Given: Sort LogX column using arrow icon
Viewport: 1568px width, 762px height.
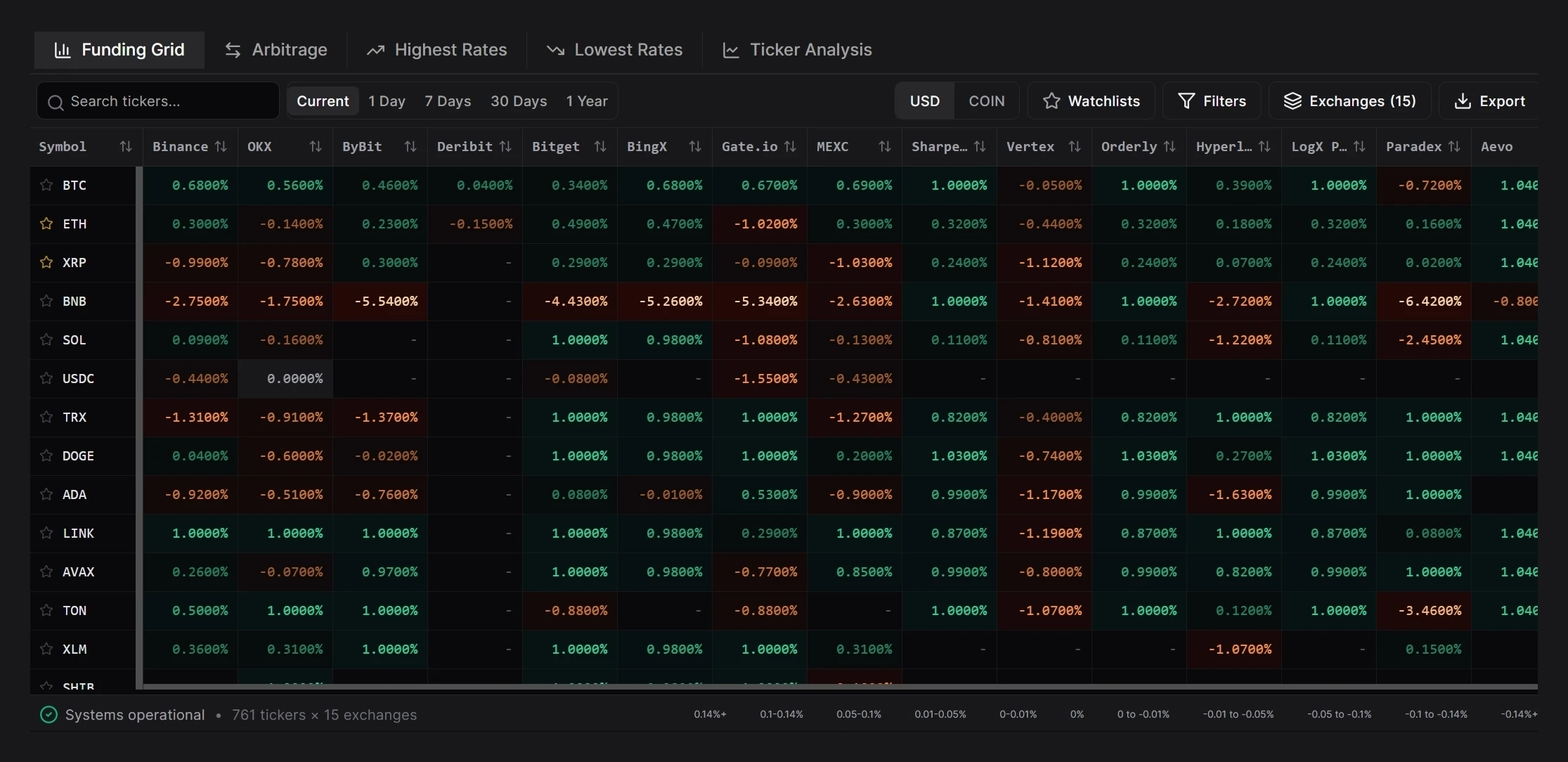Looking at the screenshot, I should click(x=1359, y=146).
